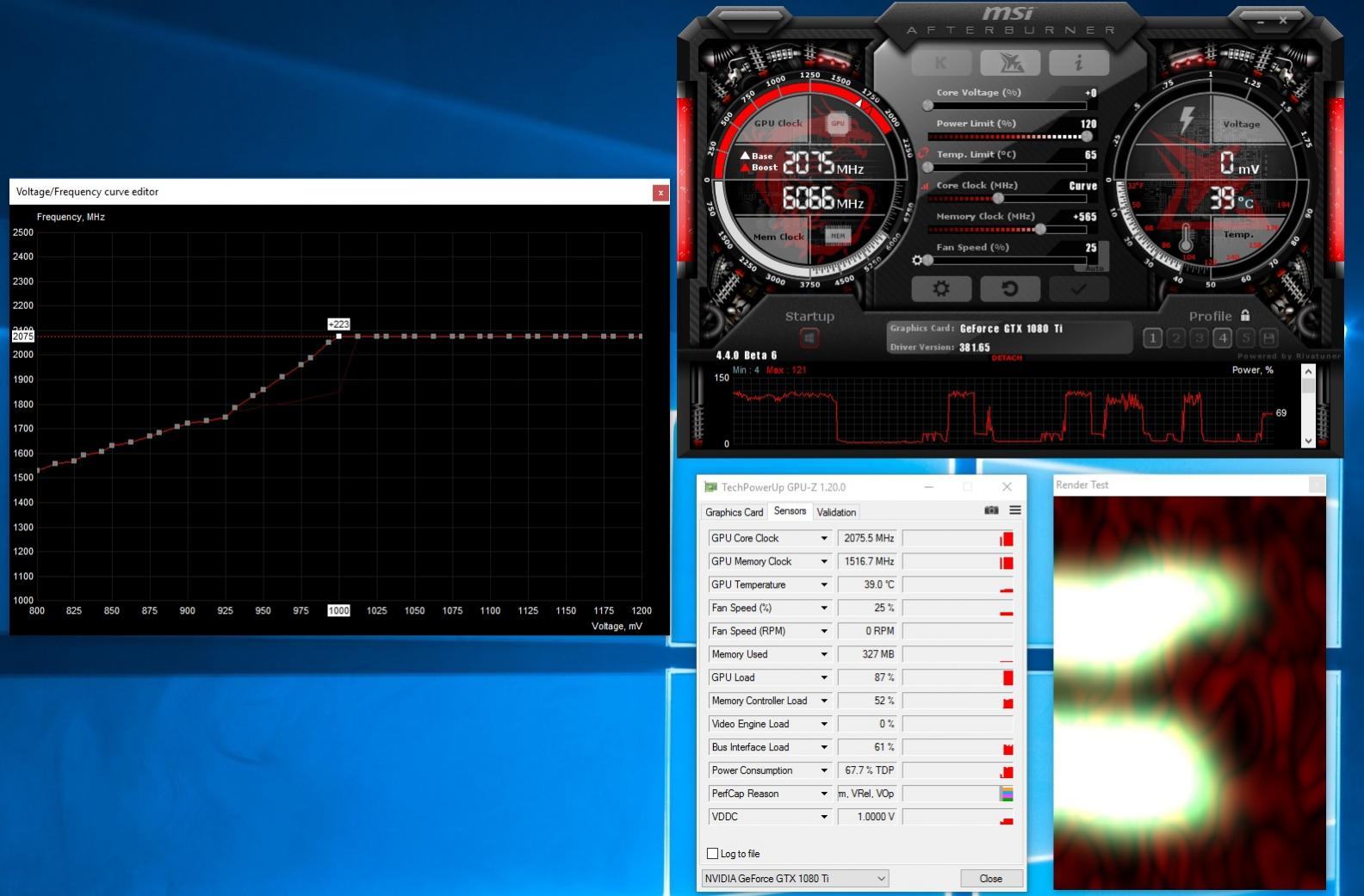
Task: Click the Memory Clock slider handle
Action: coord(1040,229)
